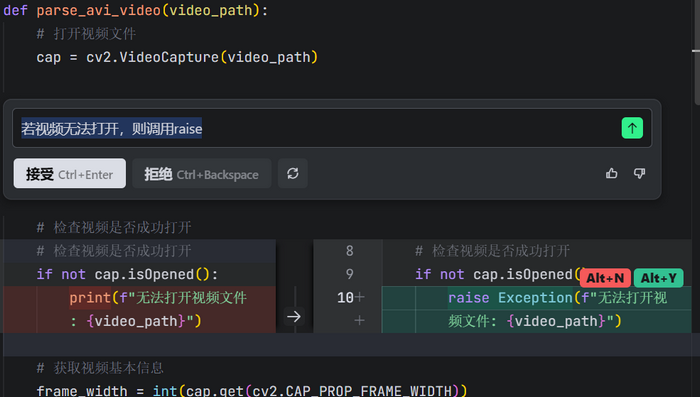This screenshot has height=397, width=700.
Task: Give thumbs up feedback
Action: [612, 173]
